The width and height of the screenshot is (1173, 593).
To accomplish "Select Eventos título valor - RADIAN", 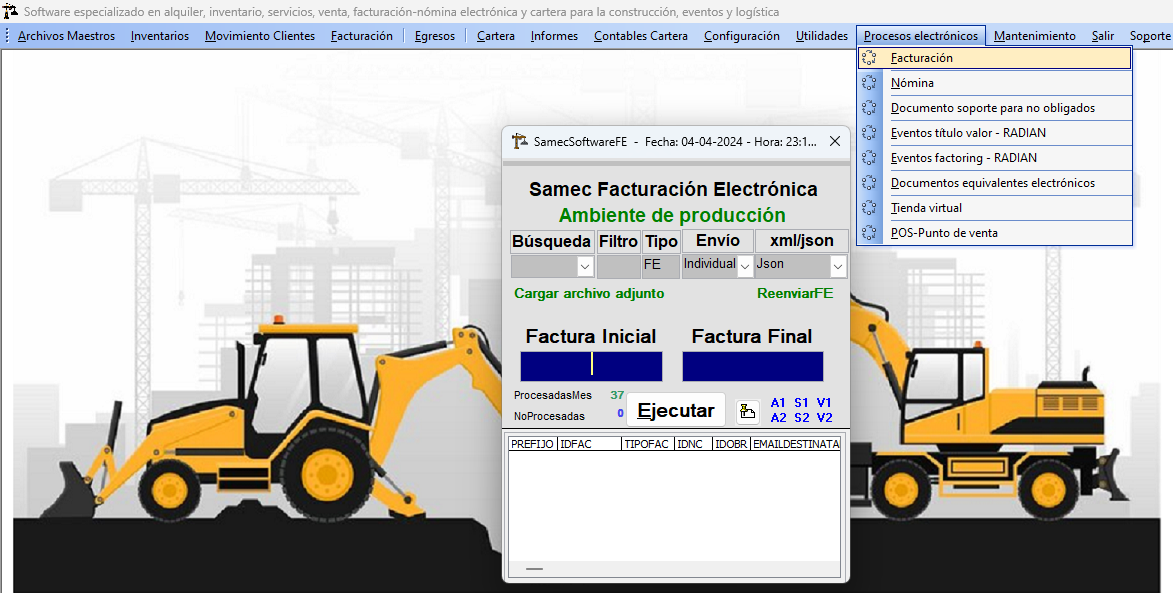I will coord(994,132).
